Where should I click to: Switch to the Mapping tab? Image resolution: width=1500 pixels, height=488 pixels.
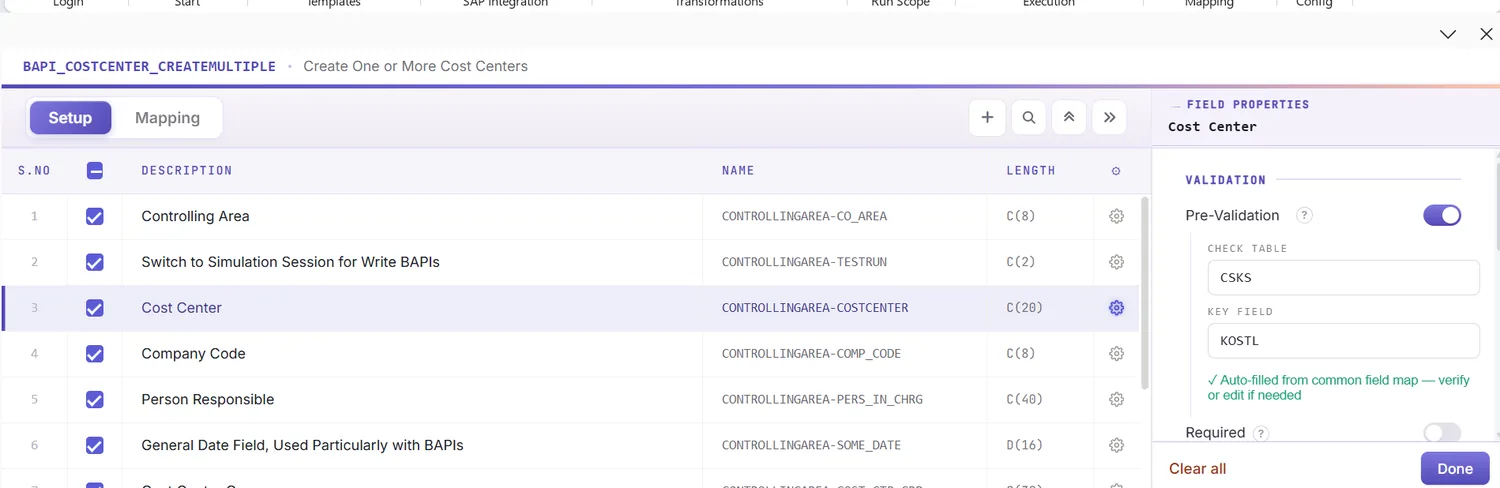(x=167, y=118)
